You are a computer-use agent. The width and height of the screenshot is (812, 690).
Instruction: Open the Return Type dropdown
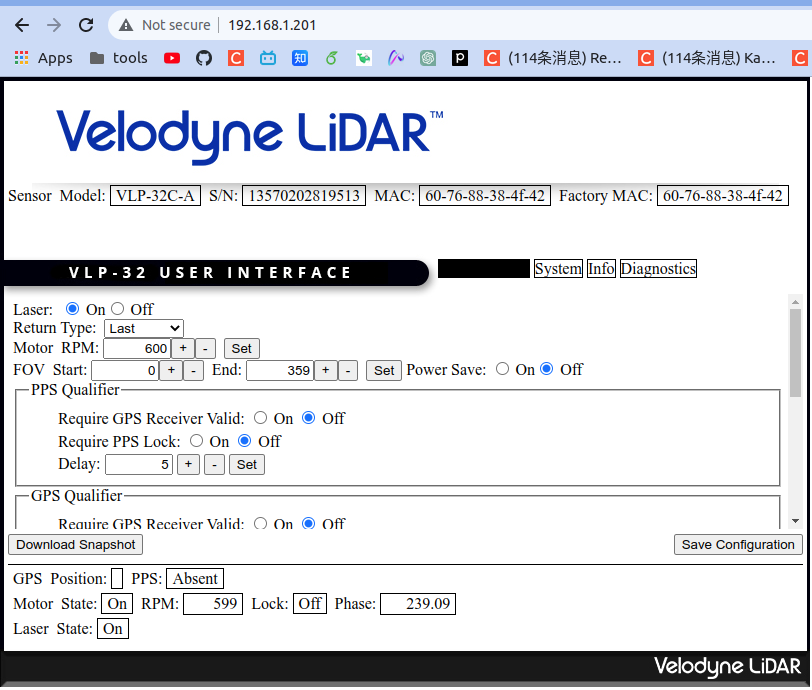pos(144,328)
